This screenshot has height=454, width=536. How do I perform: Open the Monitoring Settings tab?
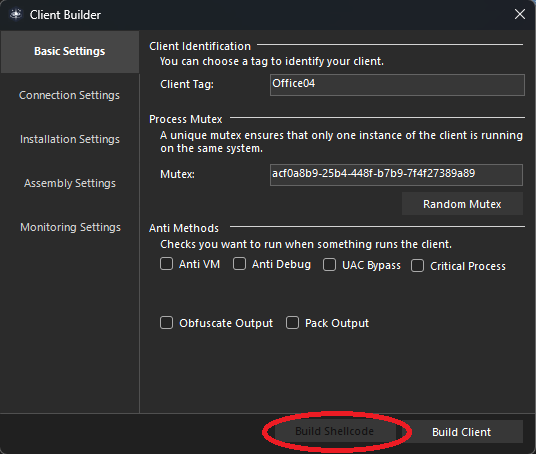70,227
